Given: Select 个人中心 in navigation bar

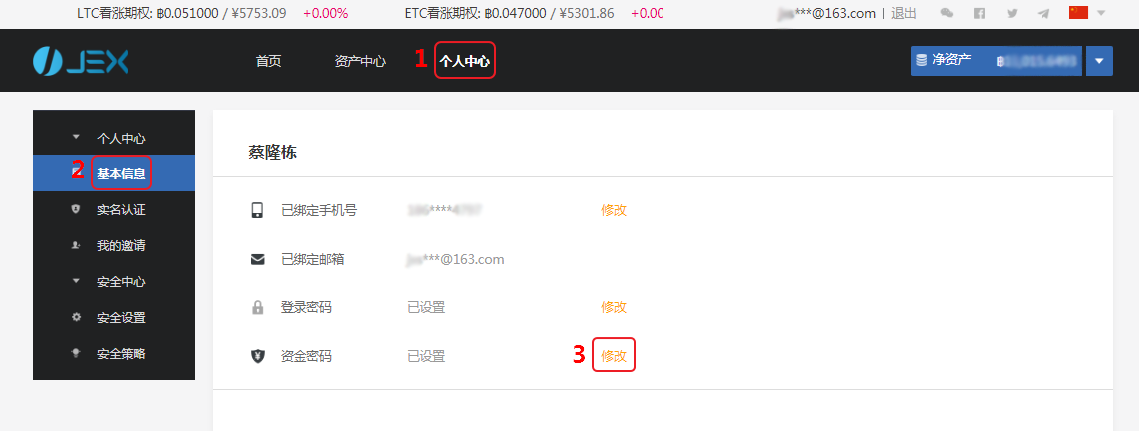Looking at the screenshot, I should point(464,61).
